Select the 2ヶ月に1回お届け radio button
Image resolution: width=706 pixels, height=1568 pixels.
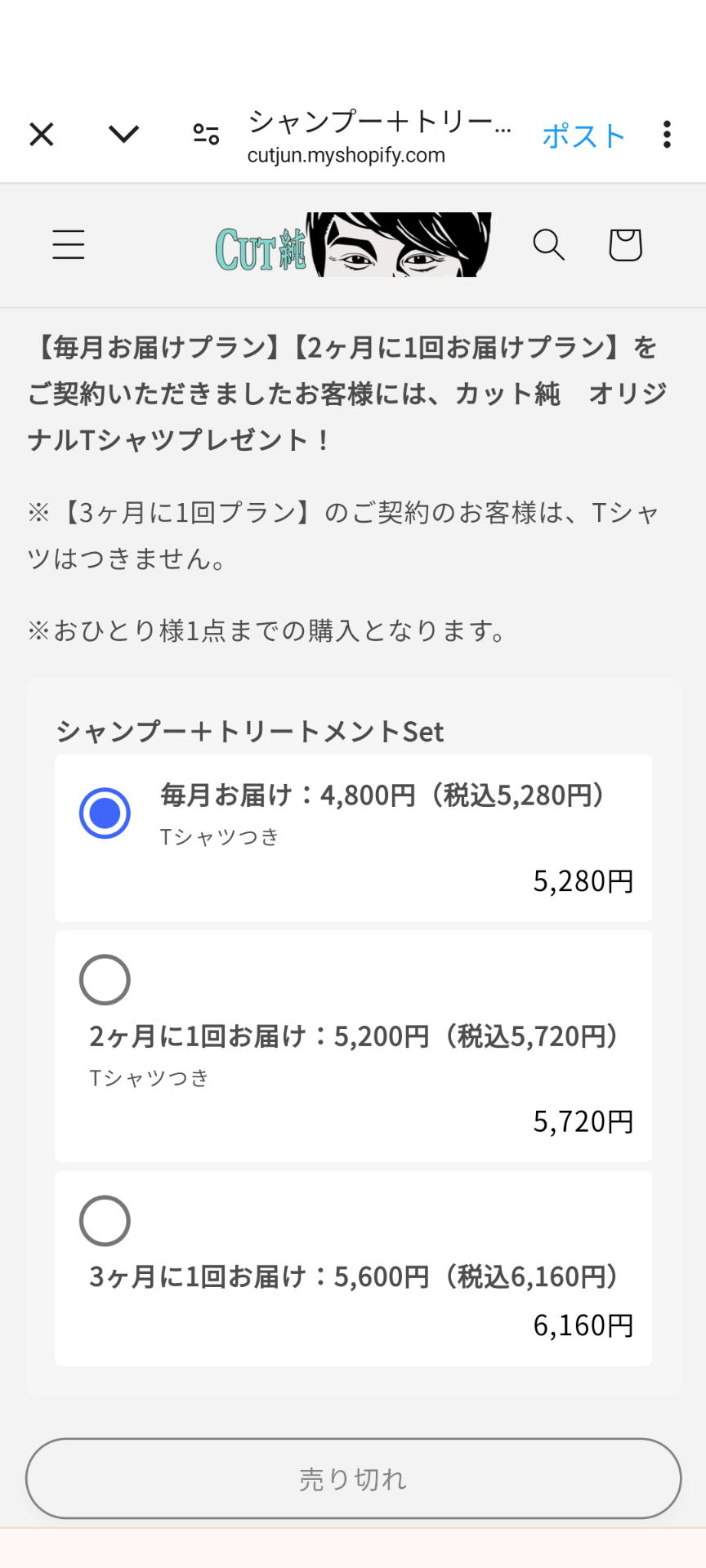click(105, 980)
